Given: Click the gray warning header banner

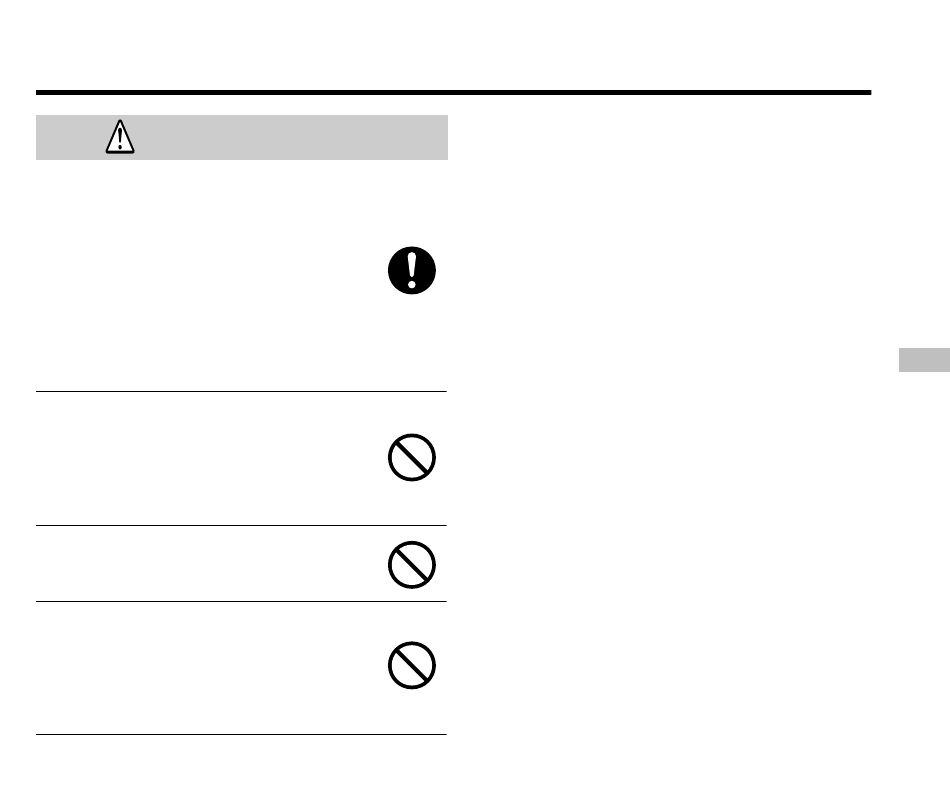Looking at the screenshot, I should pos(242,138).
